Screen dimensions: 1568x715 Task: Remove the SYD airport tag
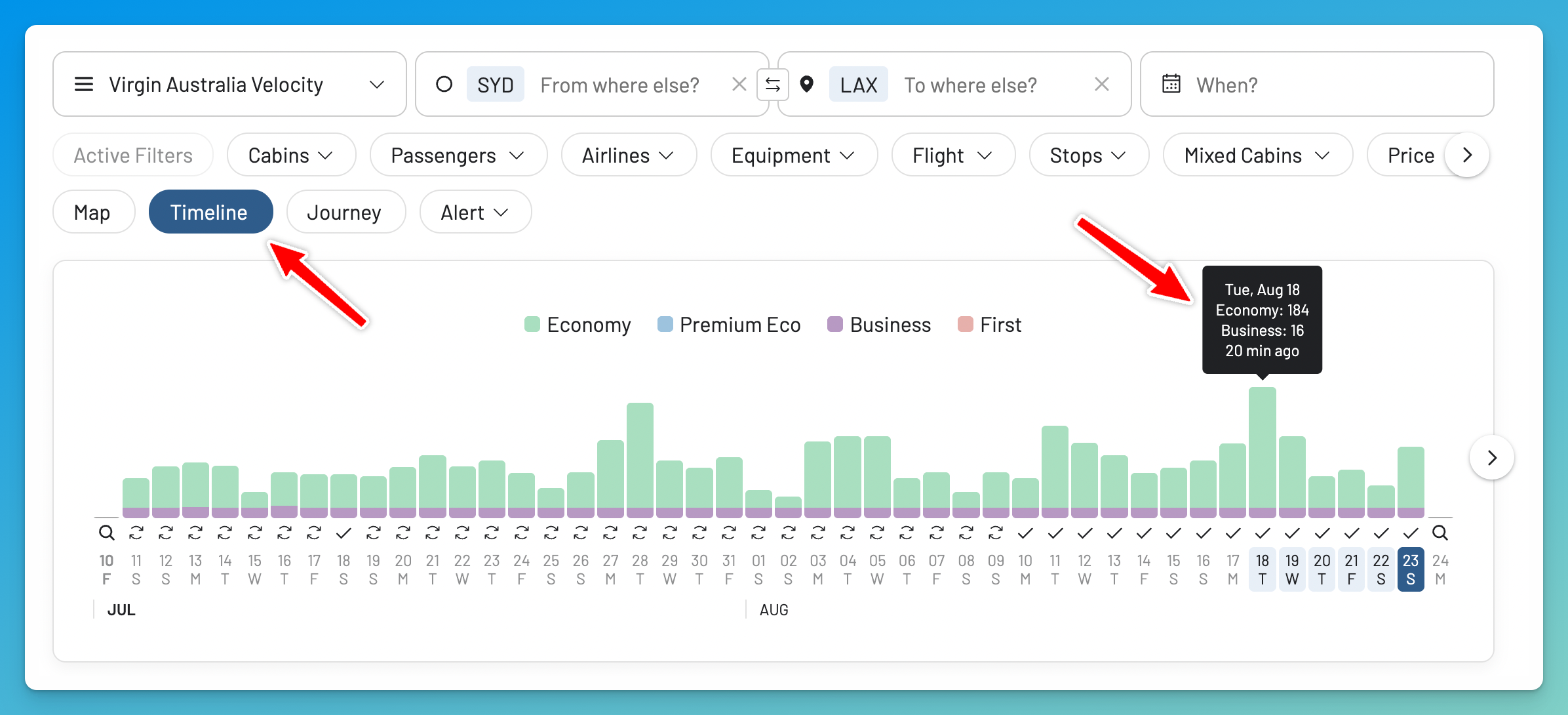pyautogui.click(x=495, y=85)
